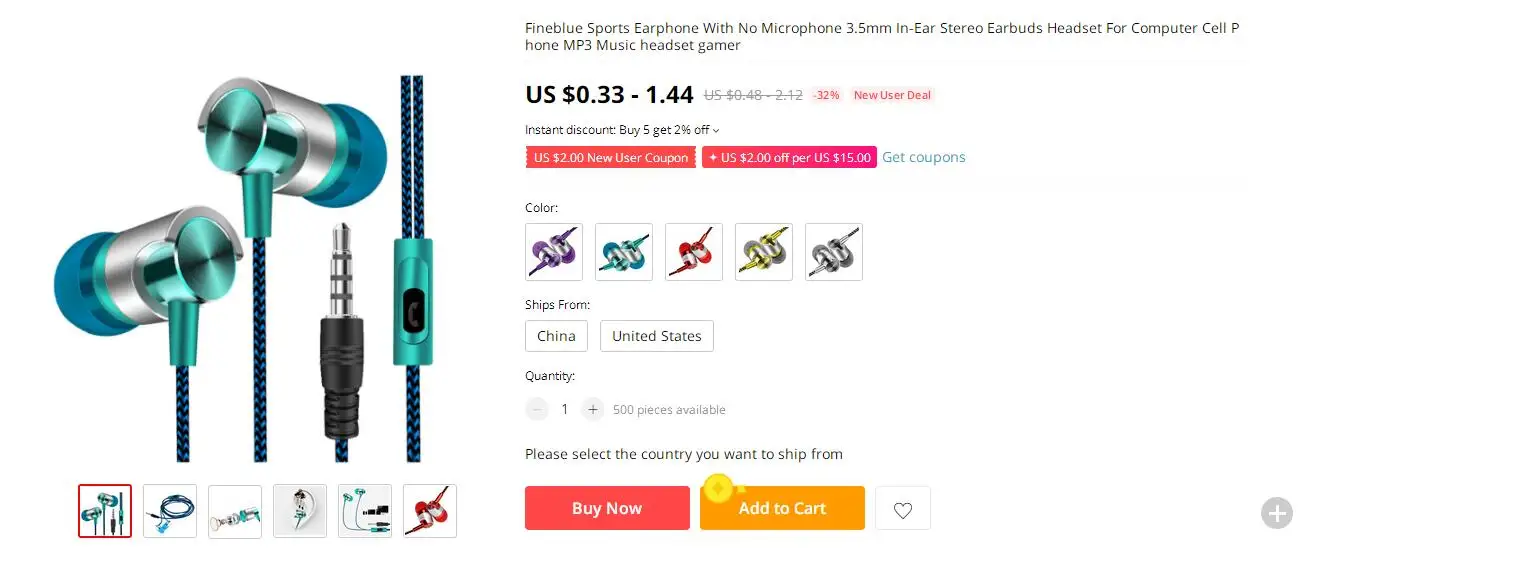This screenshot has width=1523, height=574.
Task: Claim the US $2.00 New User Coupon
Action: coord(611,157)
